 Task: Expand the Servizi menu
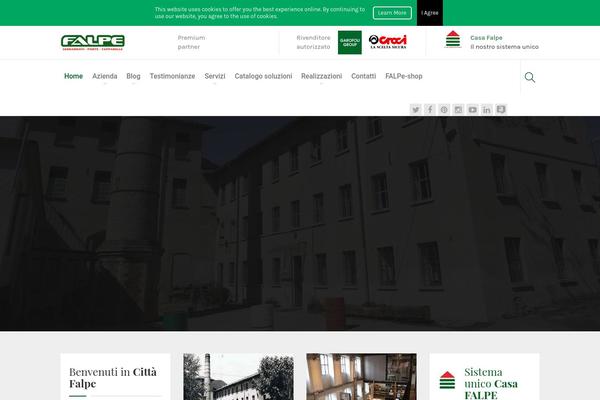pyautogui.click(x=215, y=76)
